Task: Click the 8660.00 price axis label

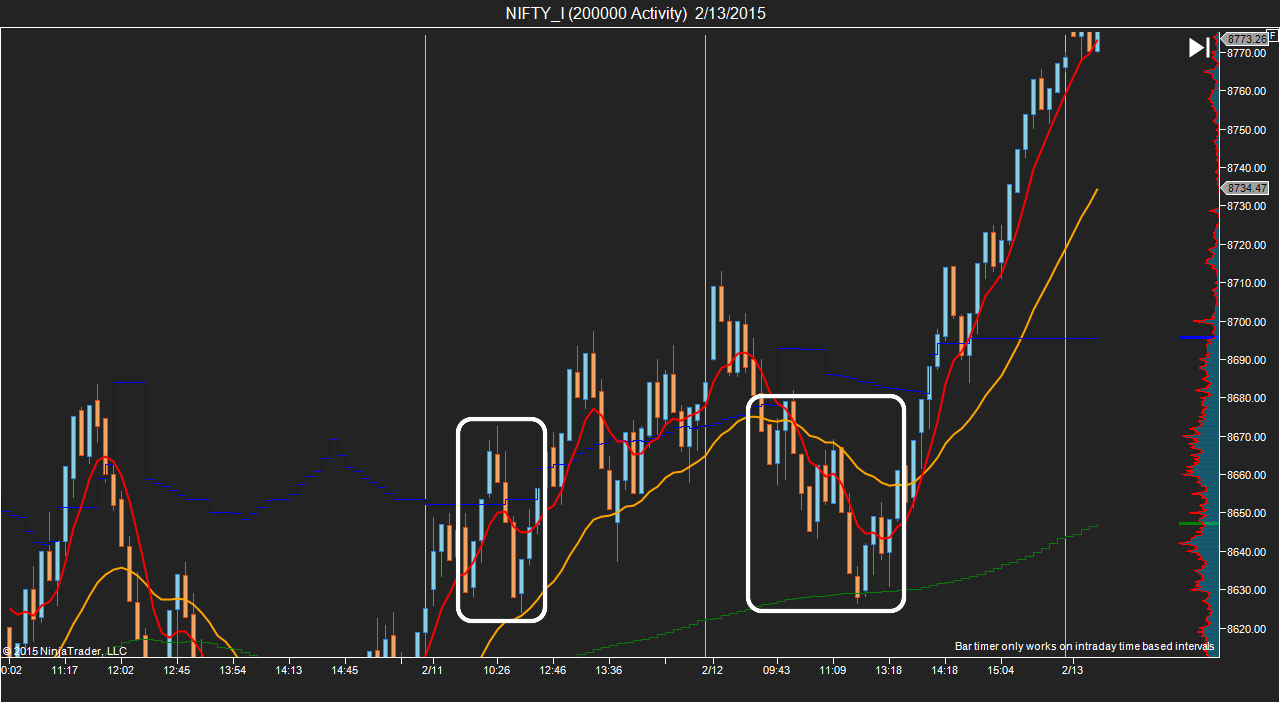Action: tap(1246, 475)
